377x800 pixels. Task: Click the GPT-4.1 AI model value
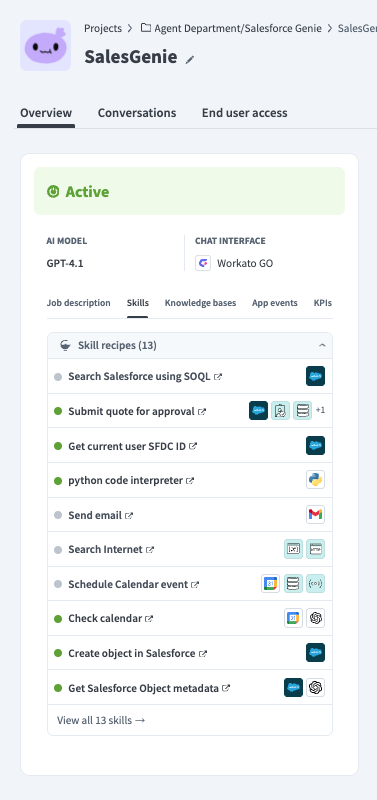click(x=65, y=264)
